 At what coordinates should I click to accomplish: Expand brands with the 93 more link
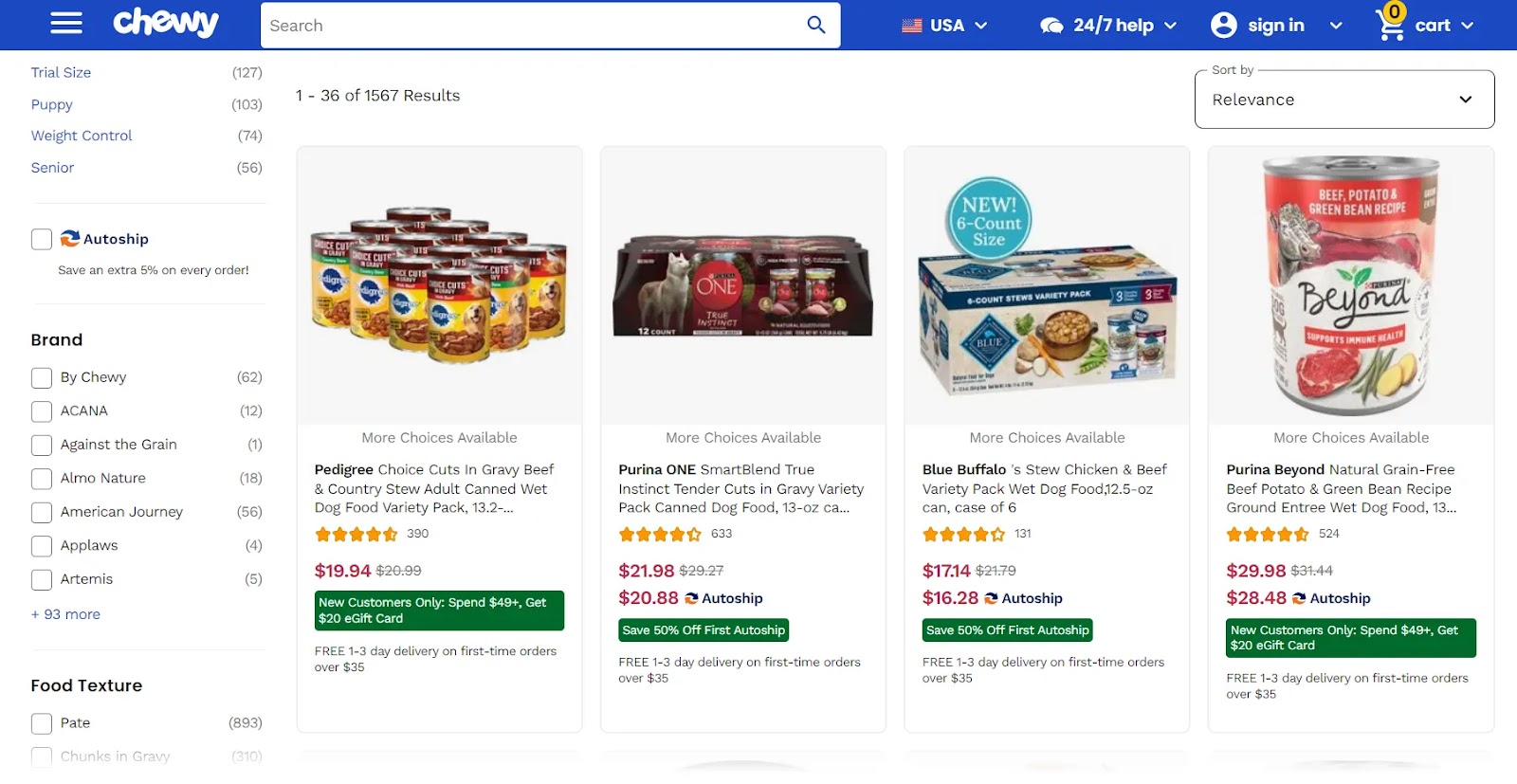pos(65,613)
